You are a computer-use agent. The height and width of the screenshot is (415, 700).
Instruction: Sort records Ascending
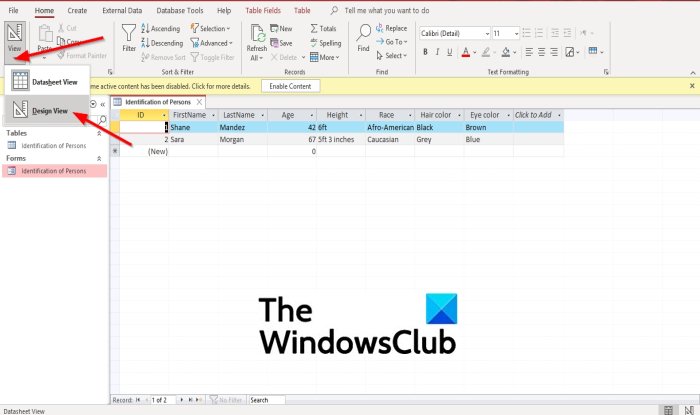[161, 29]
